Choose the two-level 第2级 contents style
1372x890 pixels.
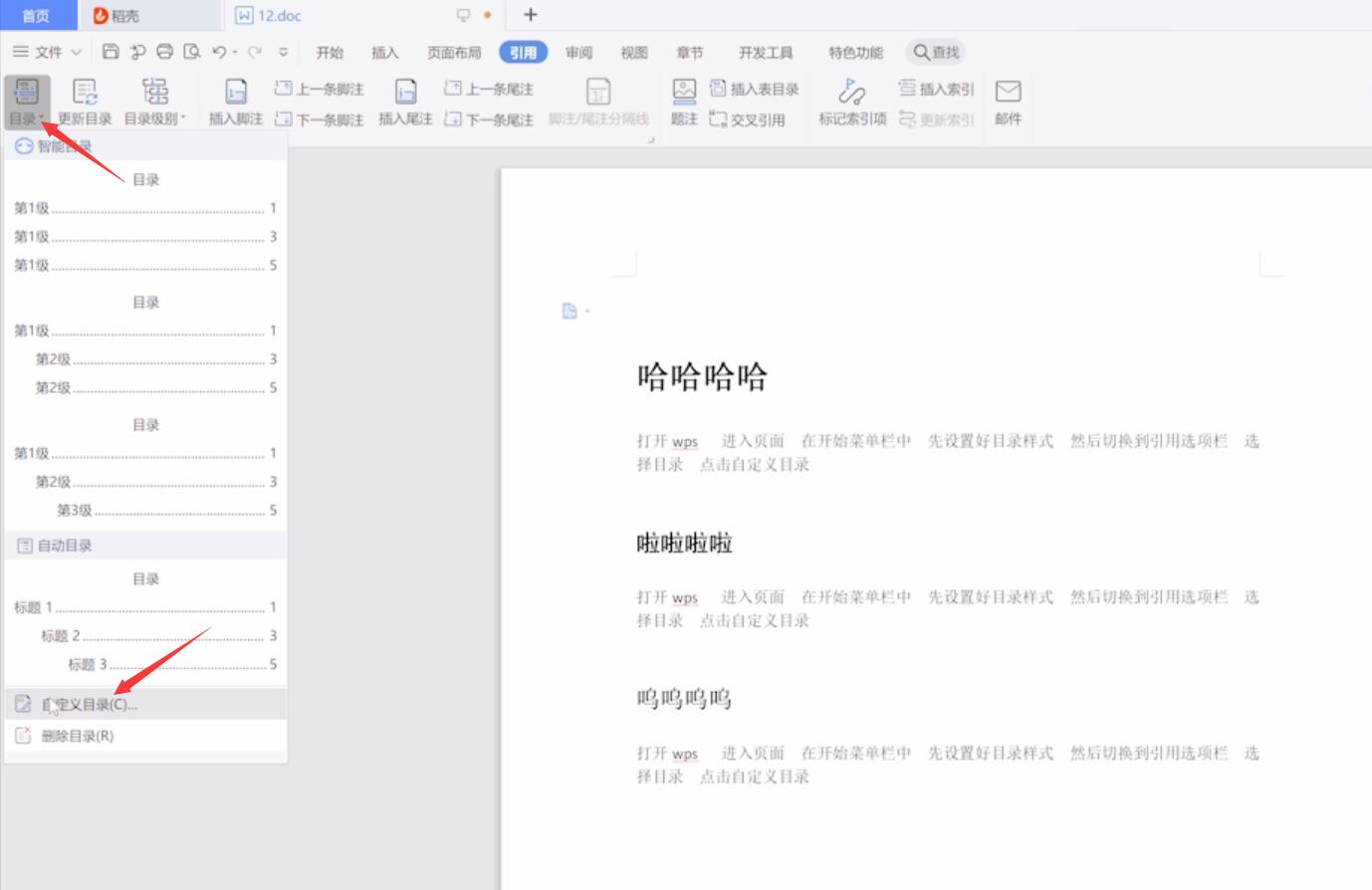(145, 345)
